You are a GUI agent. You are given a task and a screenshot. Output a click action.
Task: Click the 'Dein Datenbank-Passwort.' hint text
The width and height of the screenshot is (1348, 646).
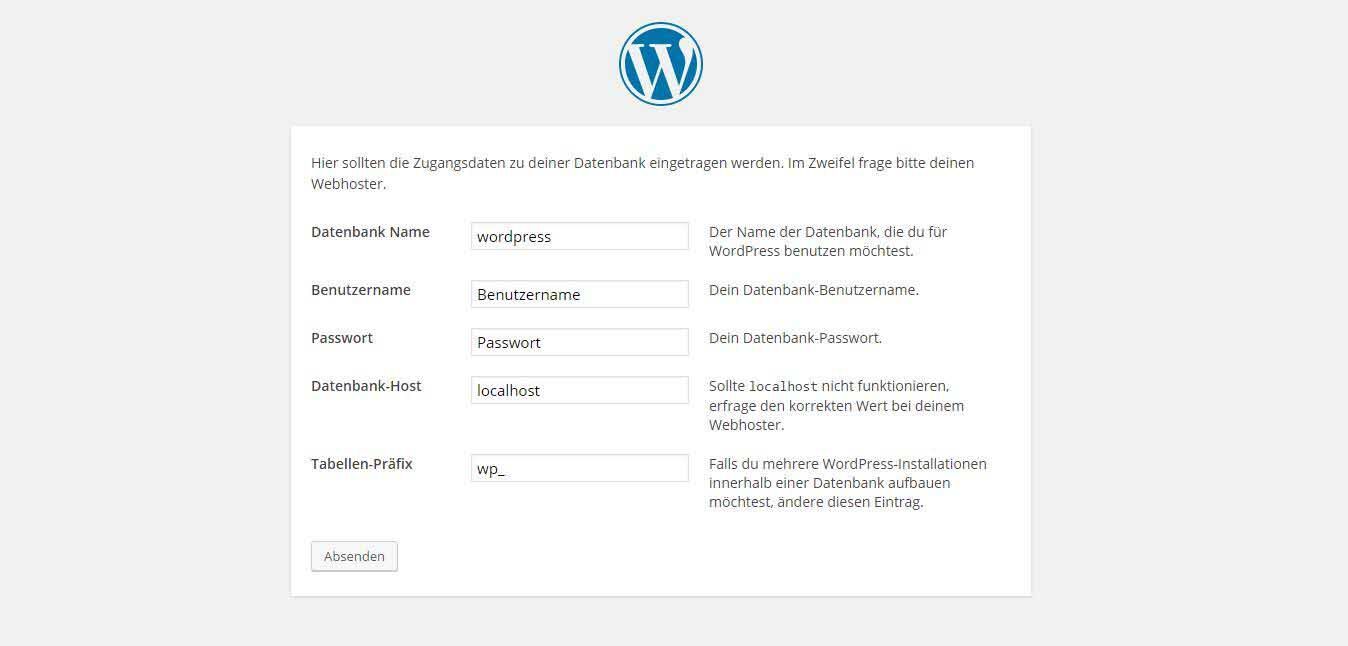(x=796, y=338)
